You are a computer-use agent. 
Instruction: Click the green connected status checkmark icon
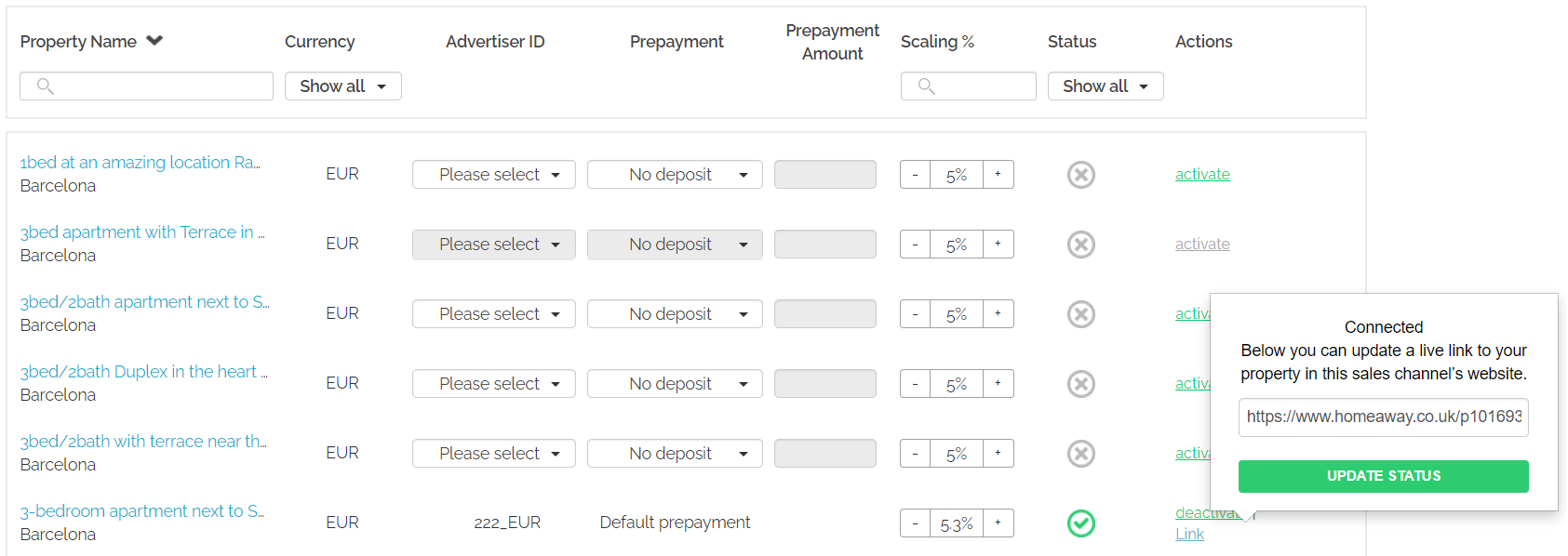tap(1080, 523)
